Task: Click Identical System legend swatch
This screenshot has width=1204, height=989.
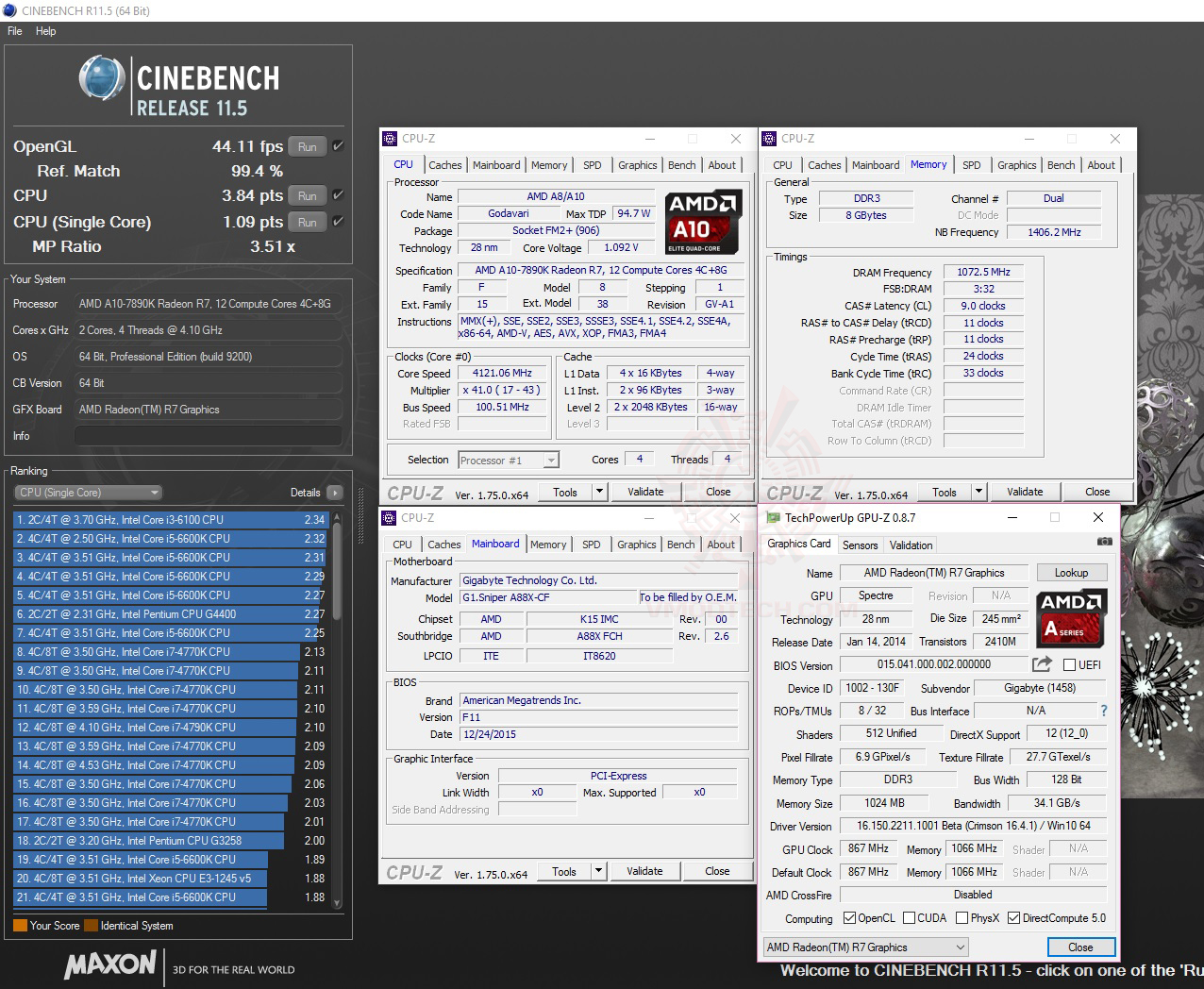Action: (91, 926)
